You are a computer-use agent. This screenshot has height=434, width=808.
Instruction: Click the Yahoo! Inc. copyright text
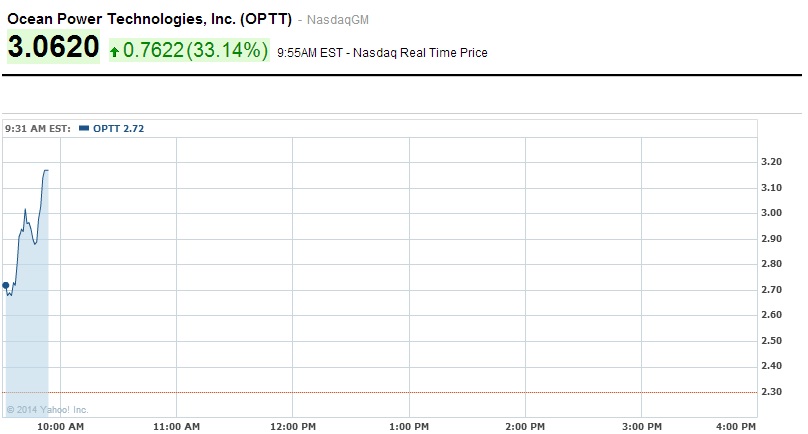[x=47, y=409]
